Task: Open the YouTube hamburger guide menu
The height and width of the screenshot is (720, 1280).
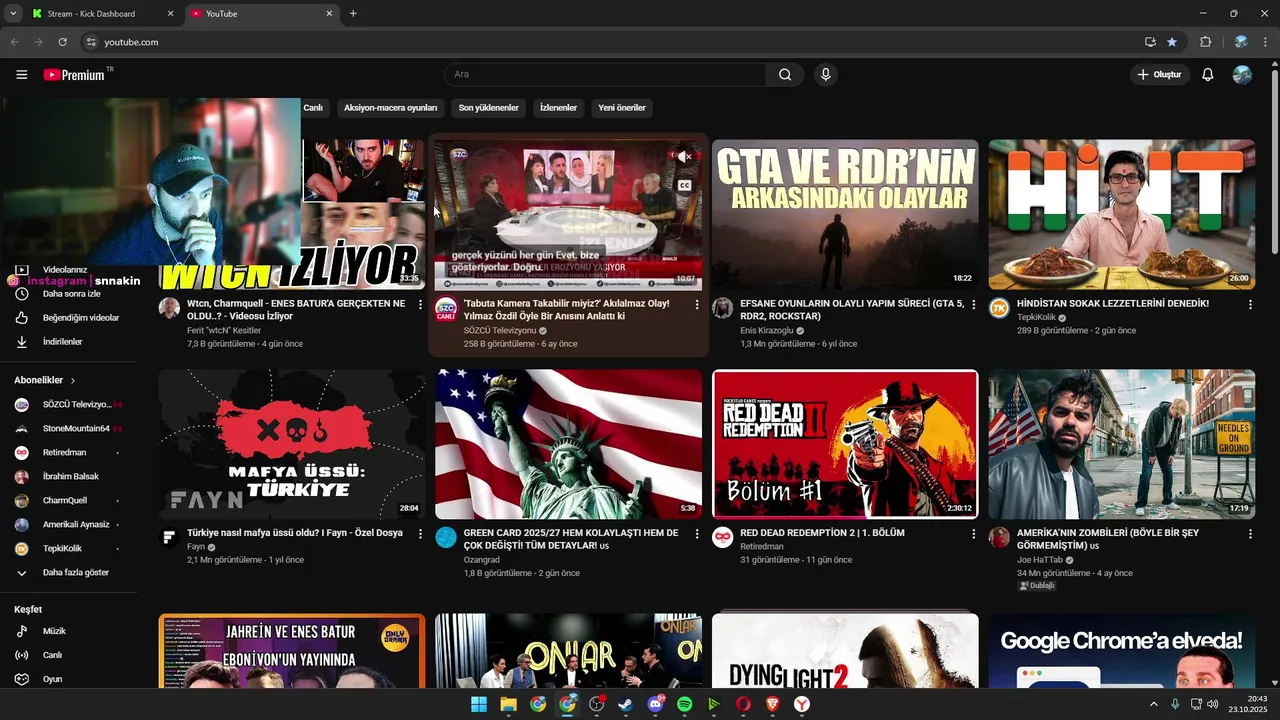Action: coord(21,75)
